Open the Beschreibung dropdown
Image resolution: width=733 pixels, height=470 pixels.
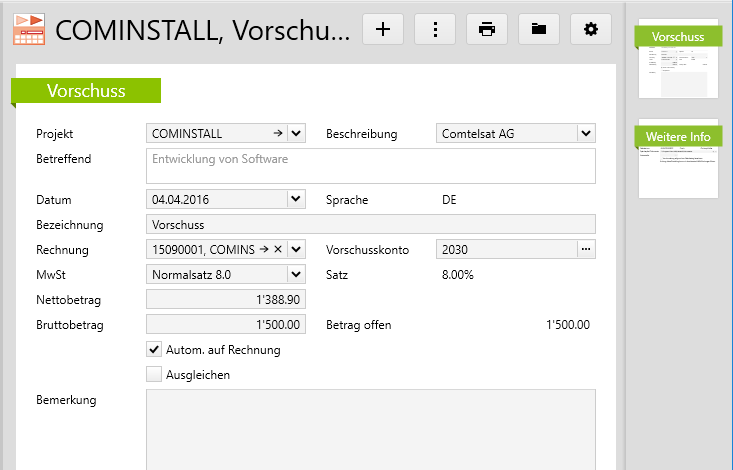coord(586,133)
